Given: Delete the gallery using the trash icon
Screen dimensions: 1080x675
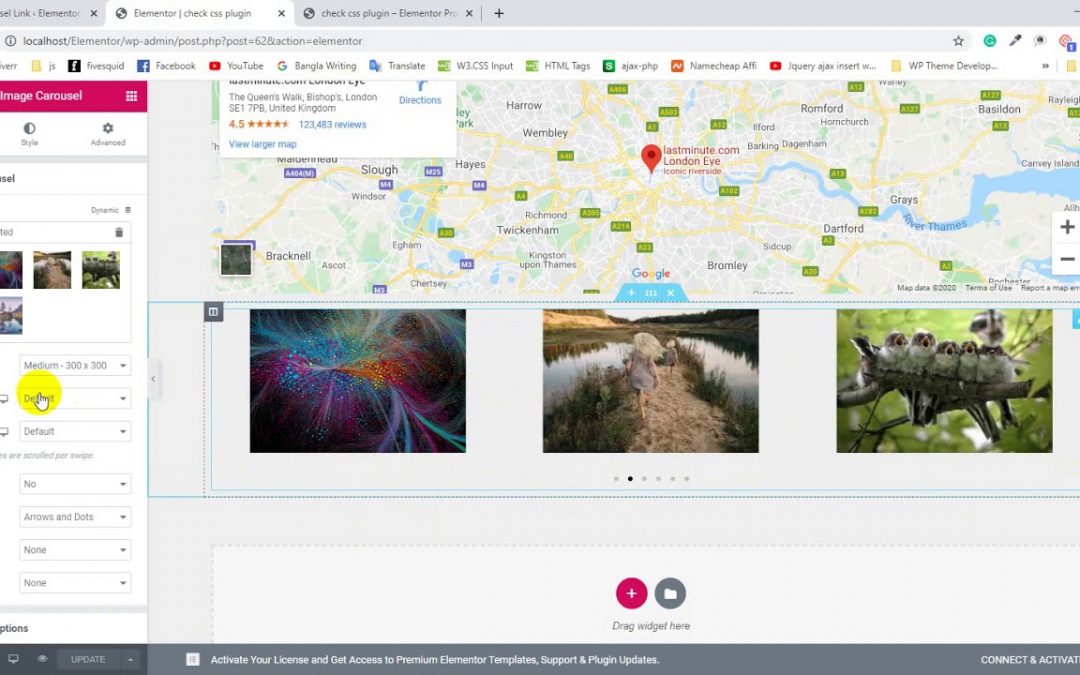Looking at the screenshot, I should click(x=119, y=232).
